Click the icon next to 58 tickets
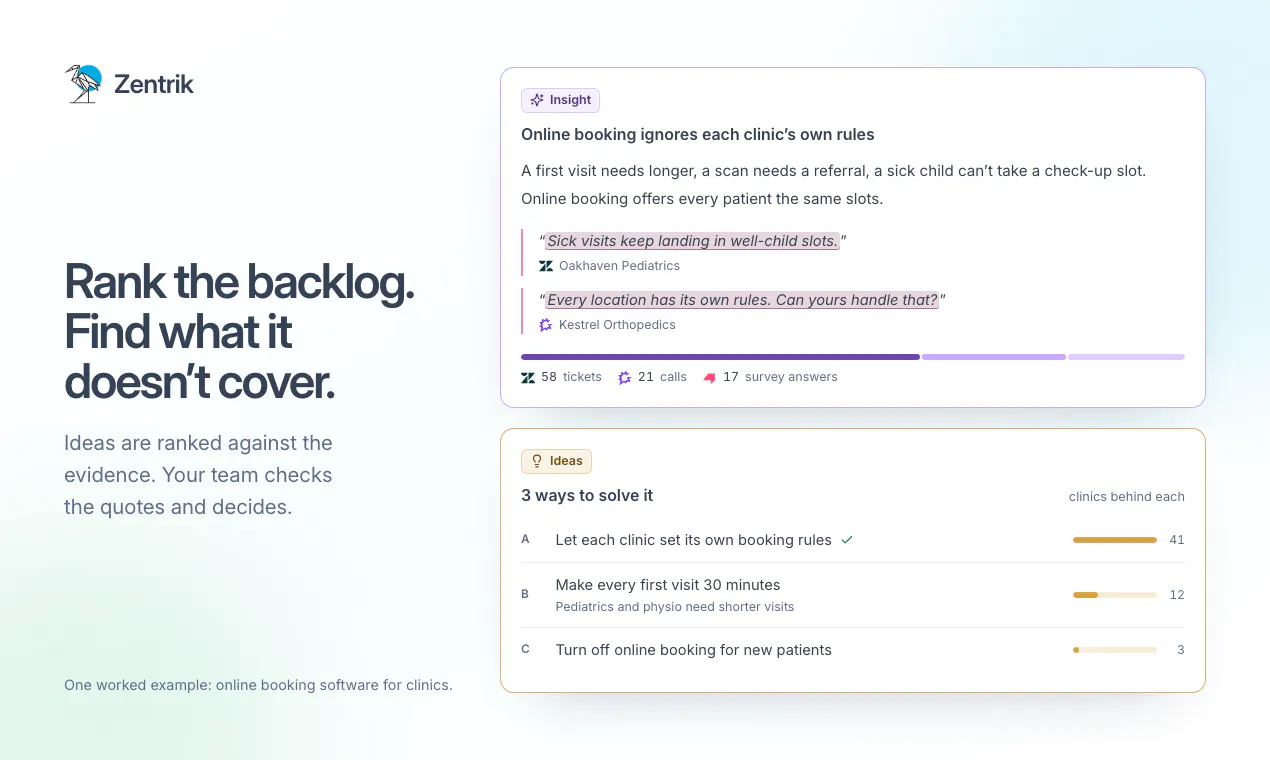 pyautogui.click(x=528, y=377)
